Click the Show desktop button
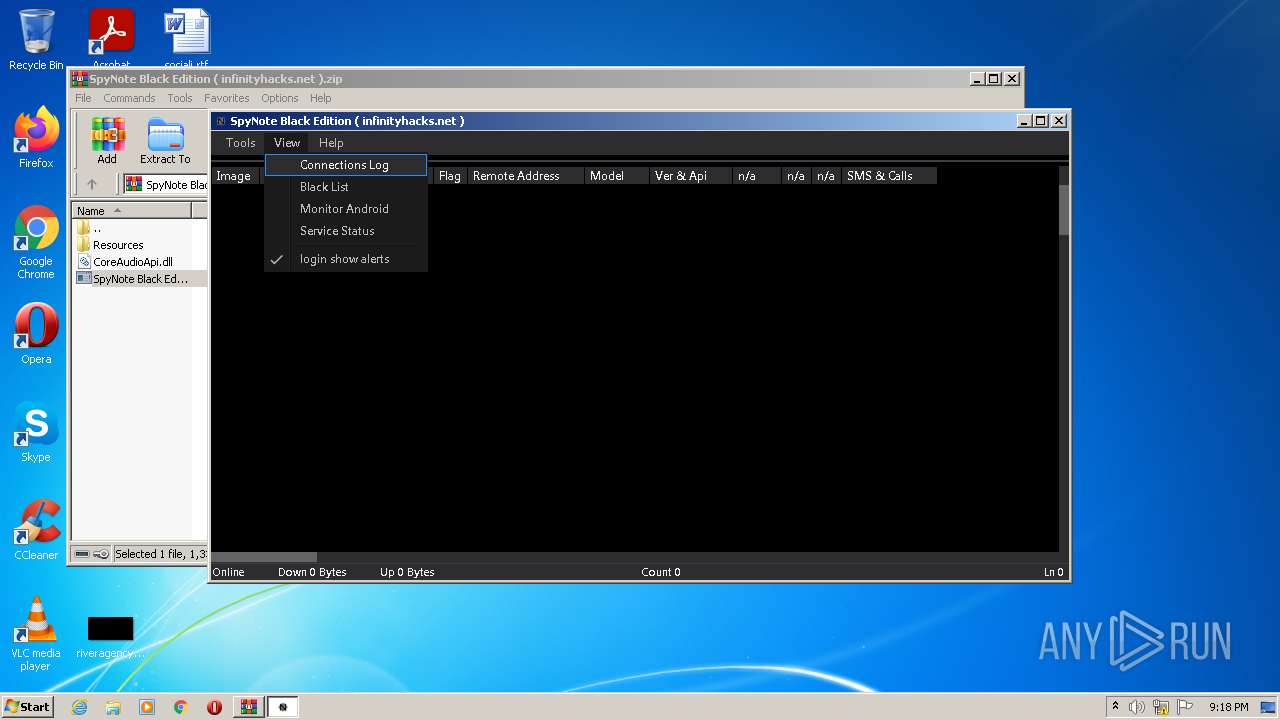Image resolution: width=1280 pixels, height=720 pixels. coord(1270,707)
